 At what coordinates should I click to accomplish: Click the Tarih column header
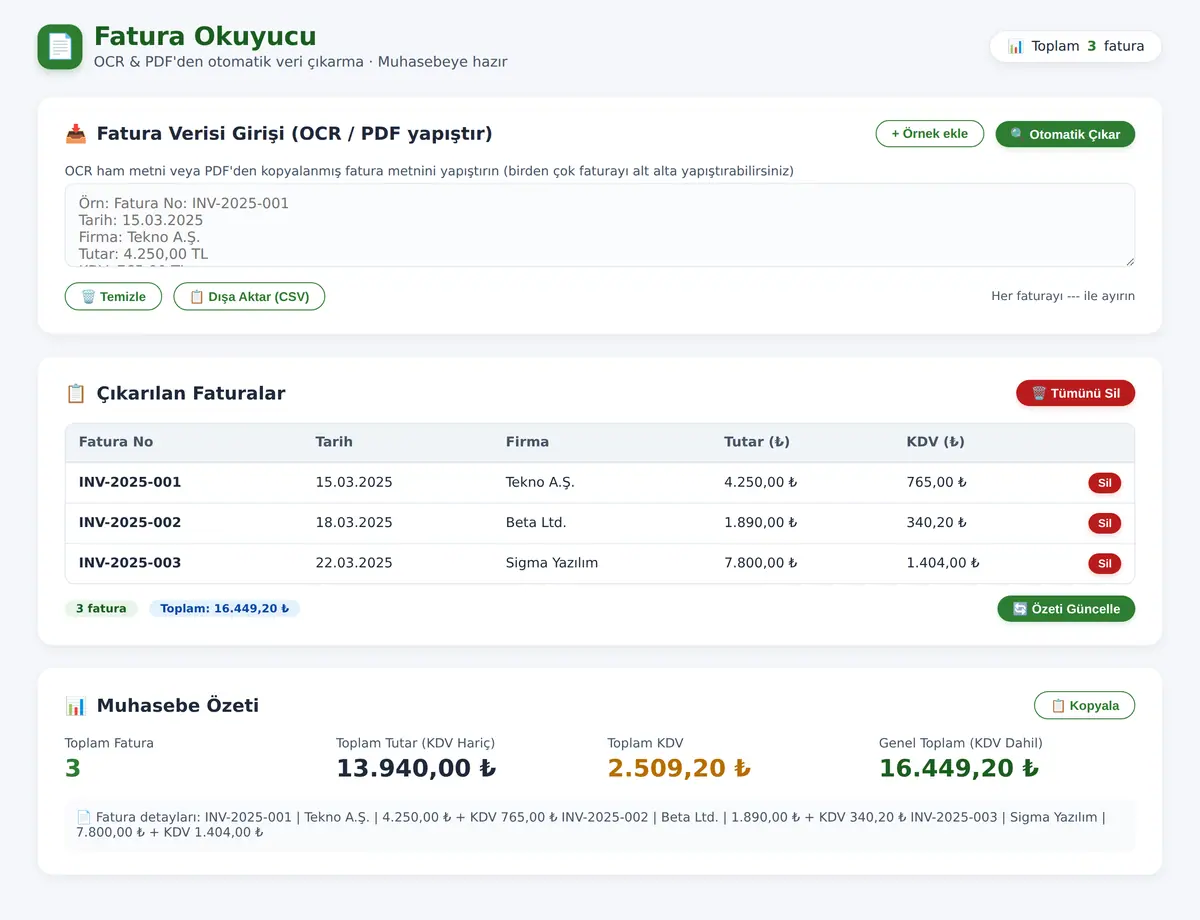click(x=334, y=442)
